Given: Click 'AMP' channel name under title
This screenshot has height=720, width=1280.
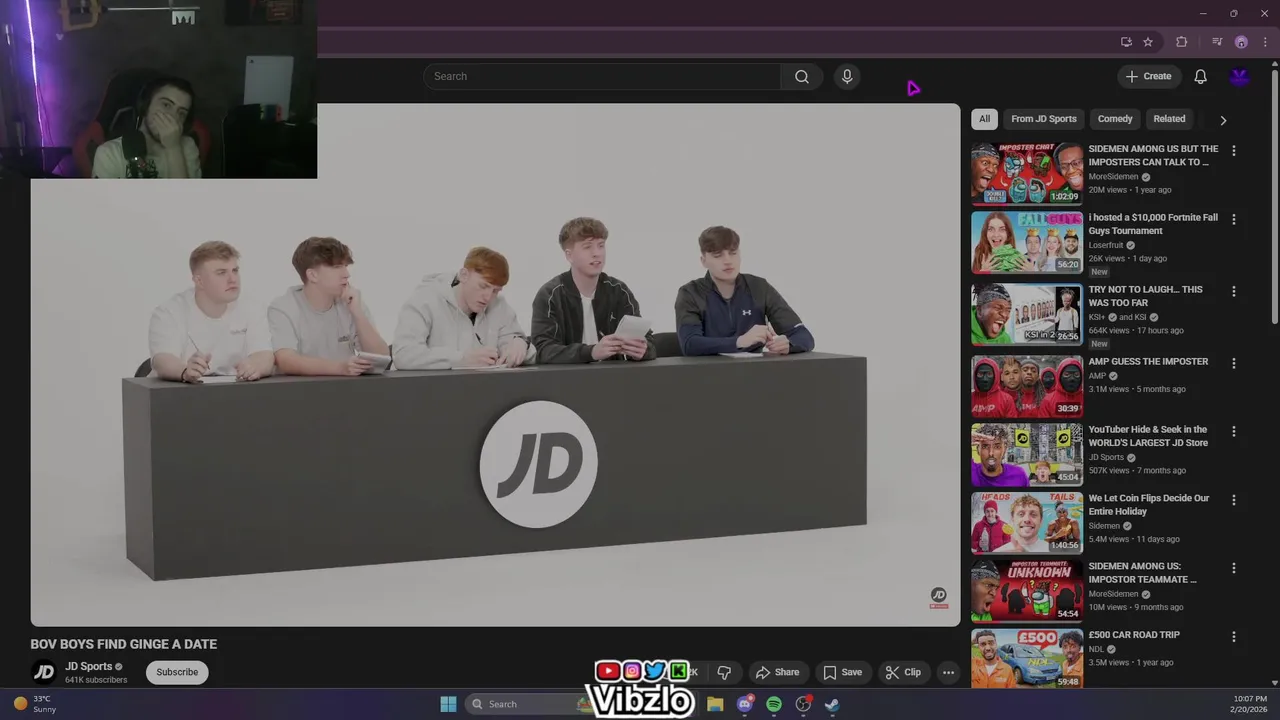Looking at the screenshot, I should (1097, 376).
